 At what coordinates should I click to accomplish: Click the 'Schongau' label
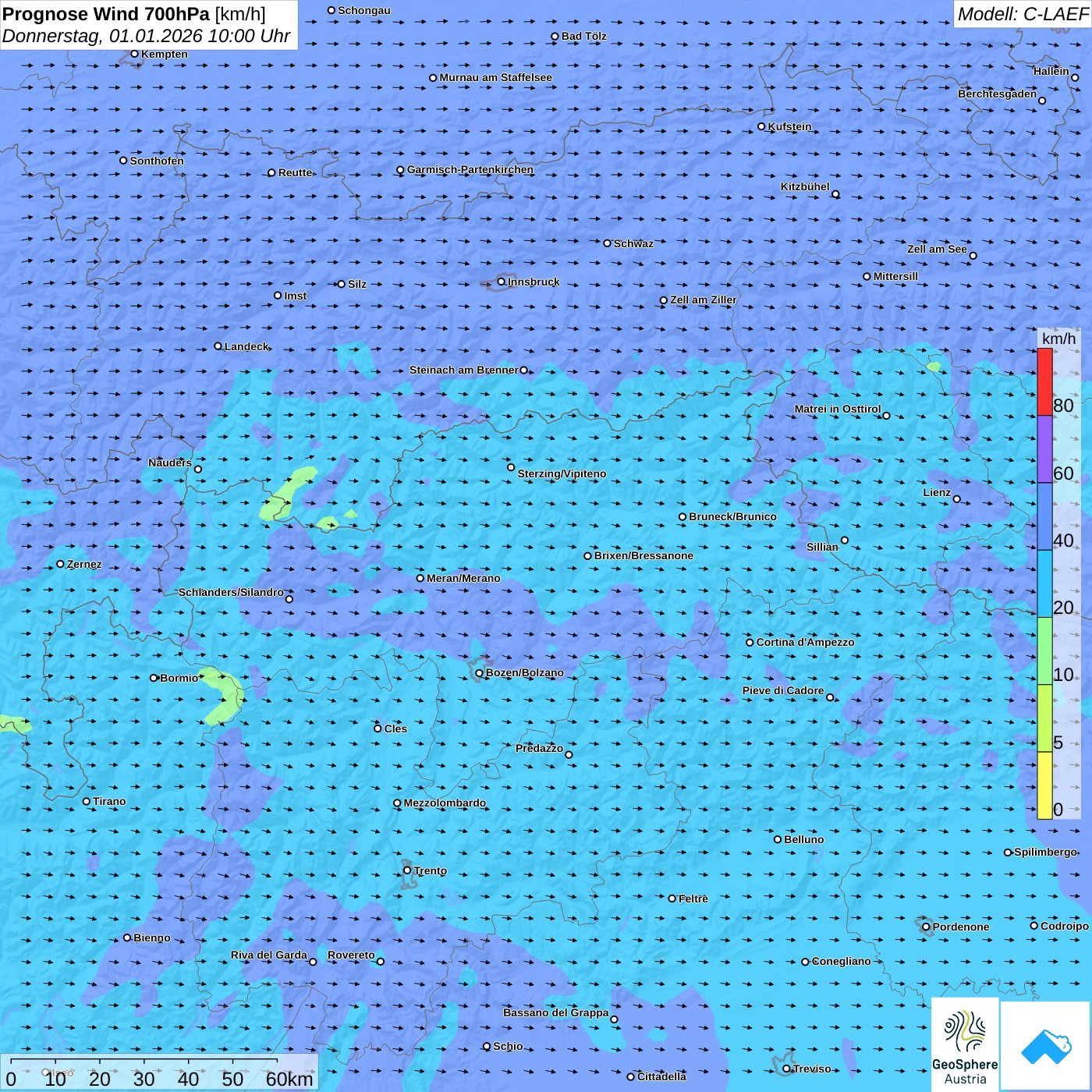tap(364, 10)
